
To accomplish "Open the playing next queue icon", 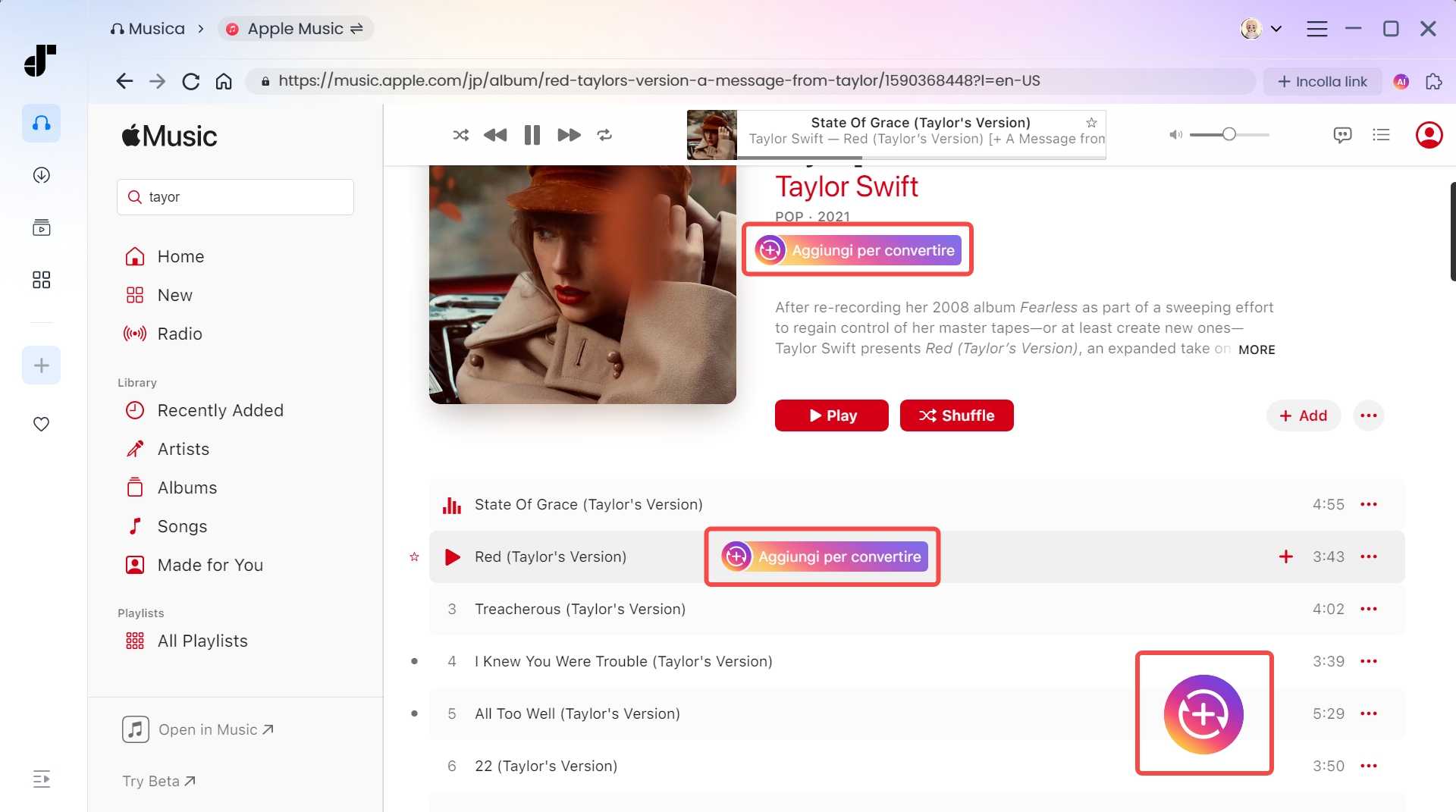I will 1381,135.
